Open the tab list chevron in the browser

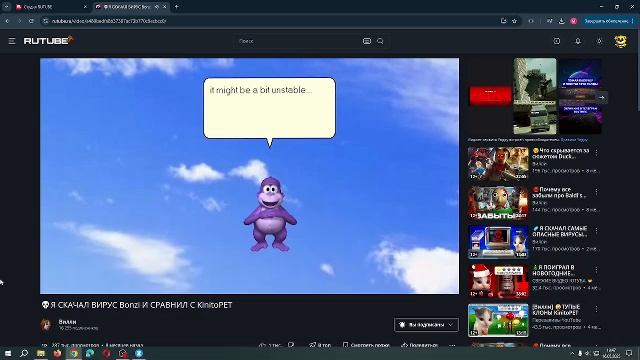pos(6,7)
